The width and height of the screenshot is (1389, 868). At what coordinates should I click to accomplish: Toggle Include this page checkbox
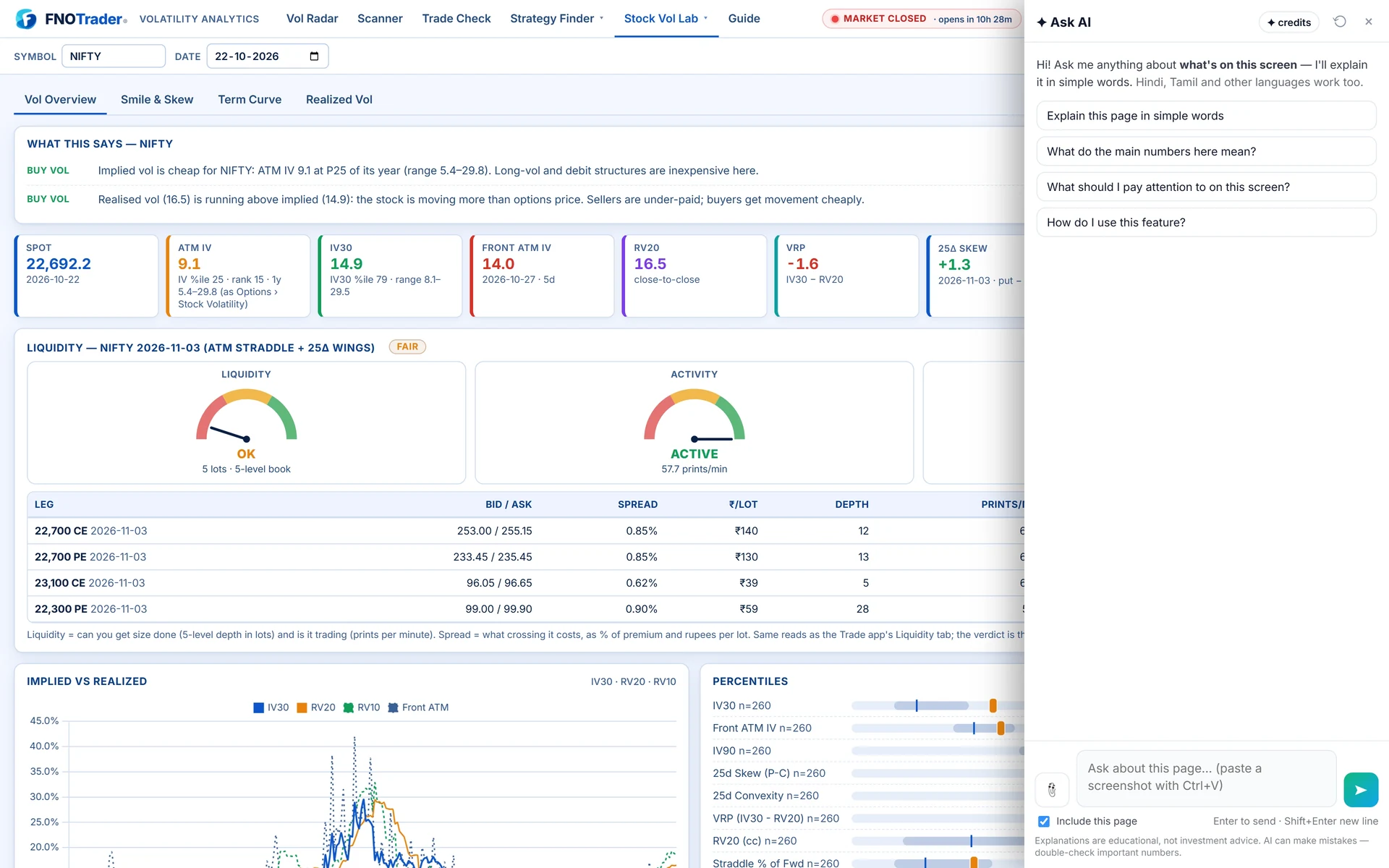point(1044,821)
